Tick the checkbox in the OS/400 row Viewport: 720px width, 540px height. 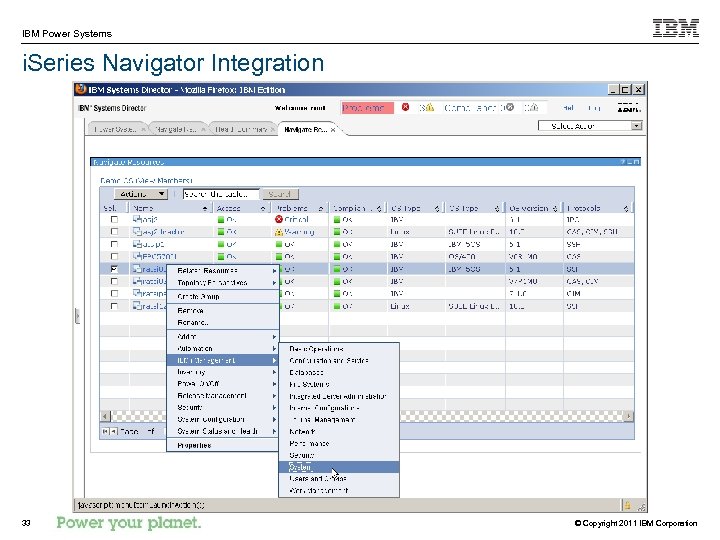point(114,257)
